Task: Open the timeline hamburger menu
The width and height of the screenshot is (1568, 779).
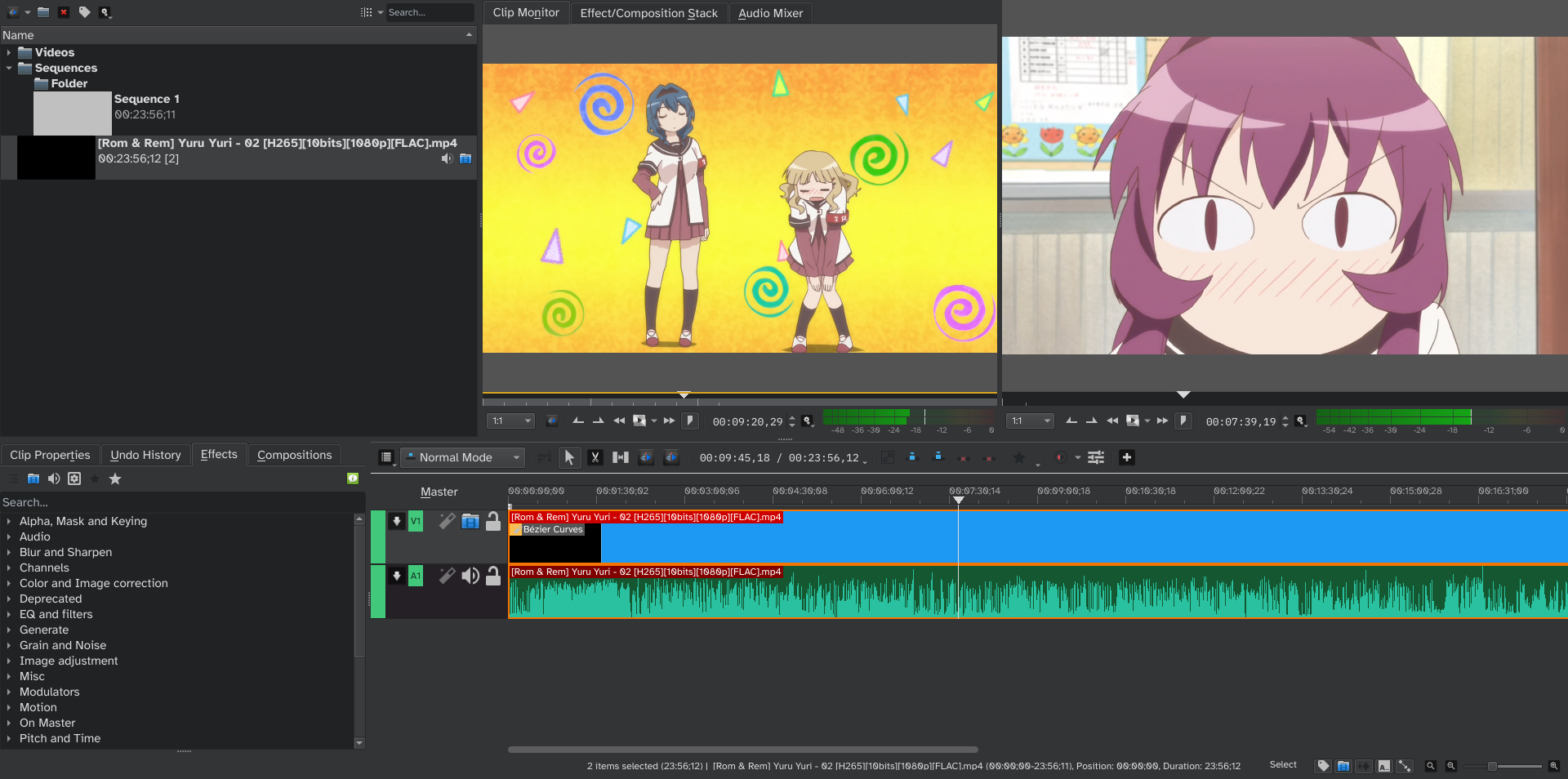Action: coord(386,457)
